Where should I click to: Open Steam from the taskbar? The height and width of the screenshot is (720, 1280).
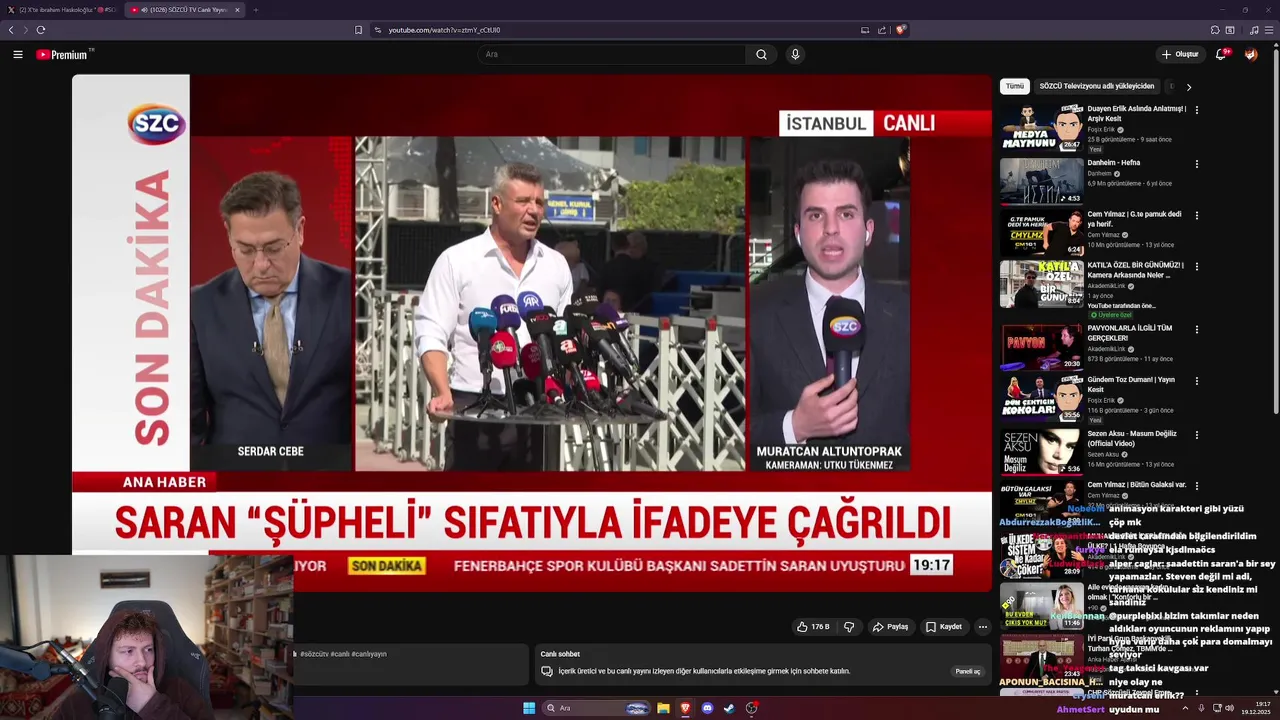(729, 708)
